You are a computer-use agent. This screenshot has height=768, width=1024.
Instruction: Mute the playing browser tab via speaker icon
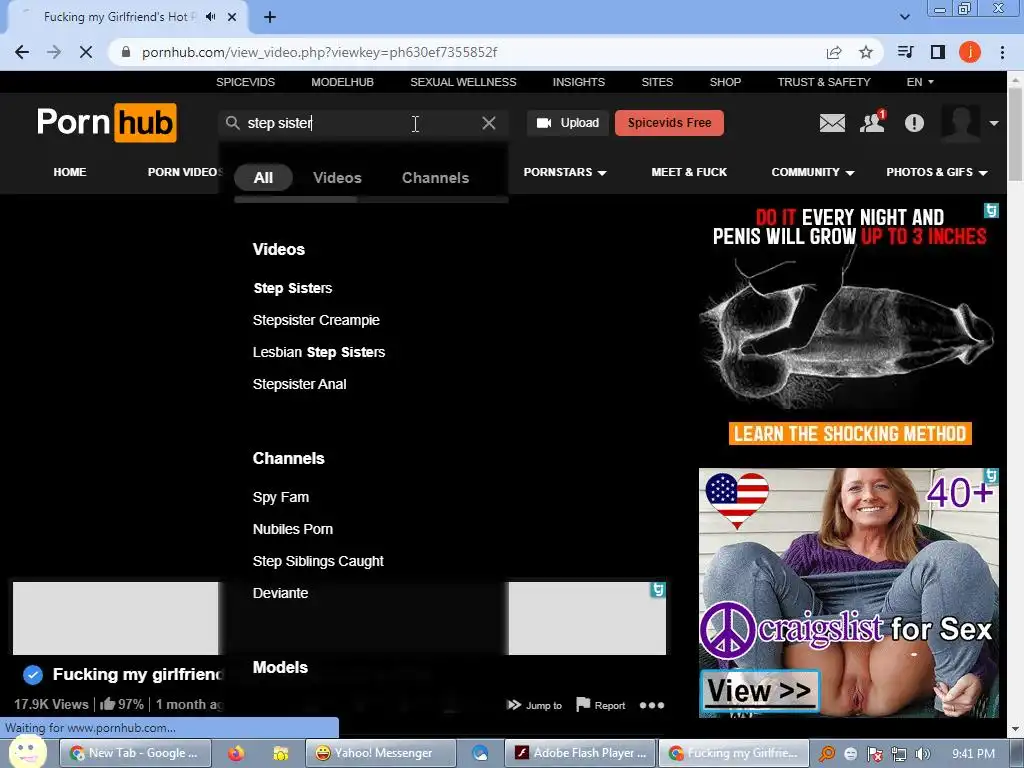coord(210,17)
